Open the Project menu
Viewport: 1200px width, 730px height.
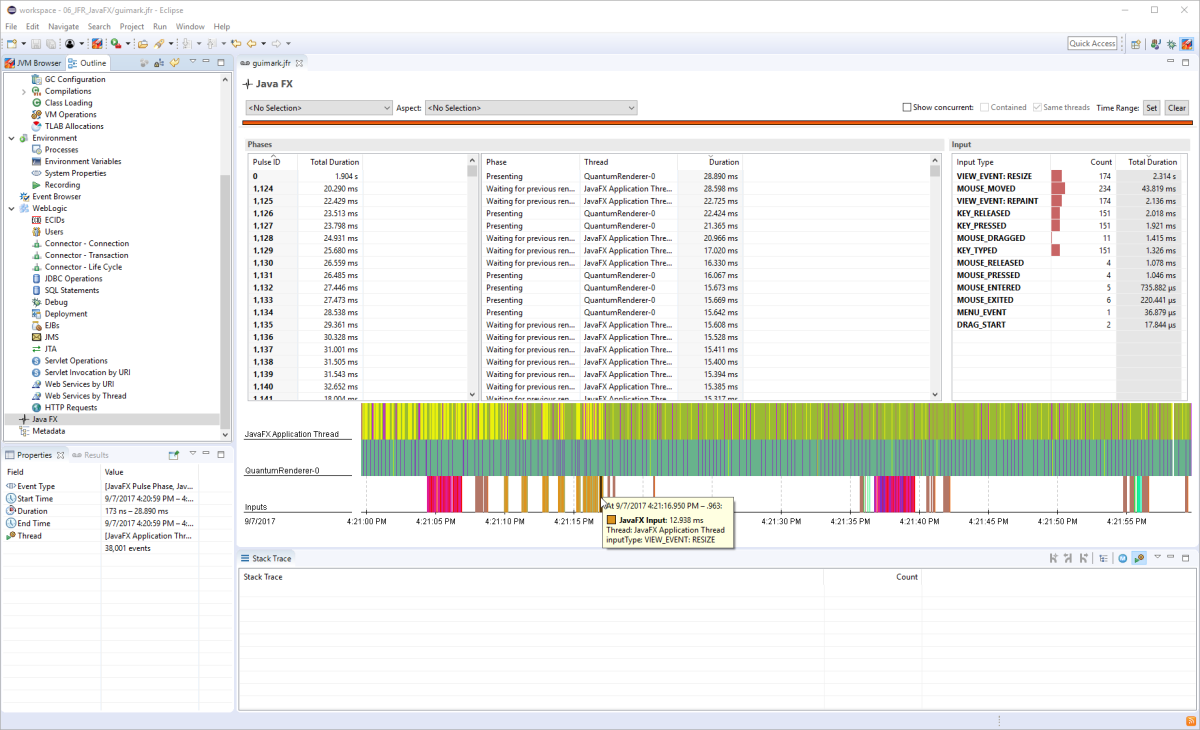pos(132,26)
